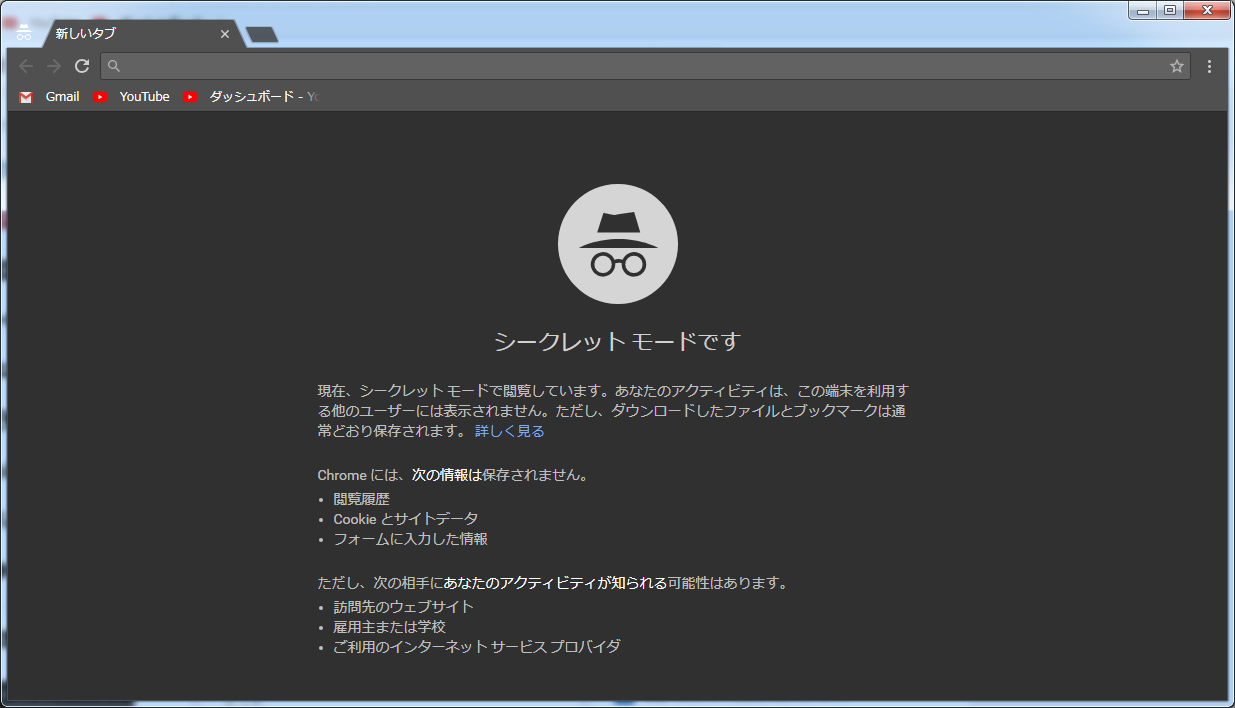The image size is (1235, 708).
Task: Open the YouTube bookmark
Action: (x=132, y=97)
